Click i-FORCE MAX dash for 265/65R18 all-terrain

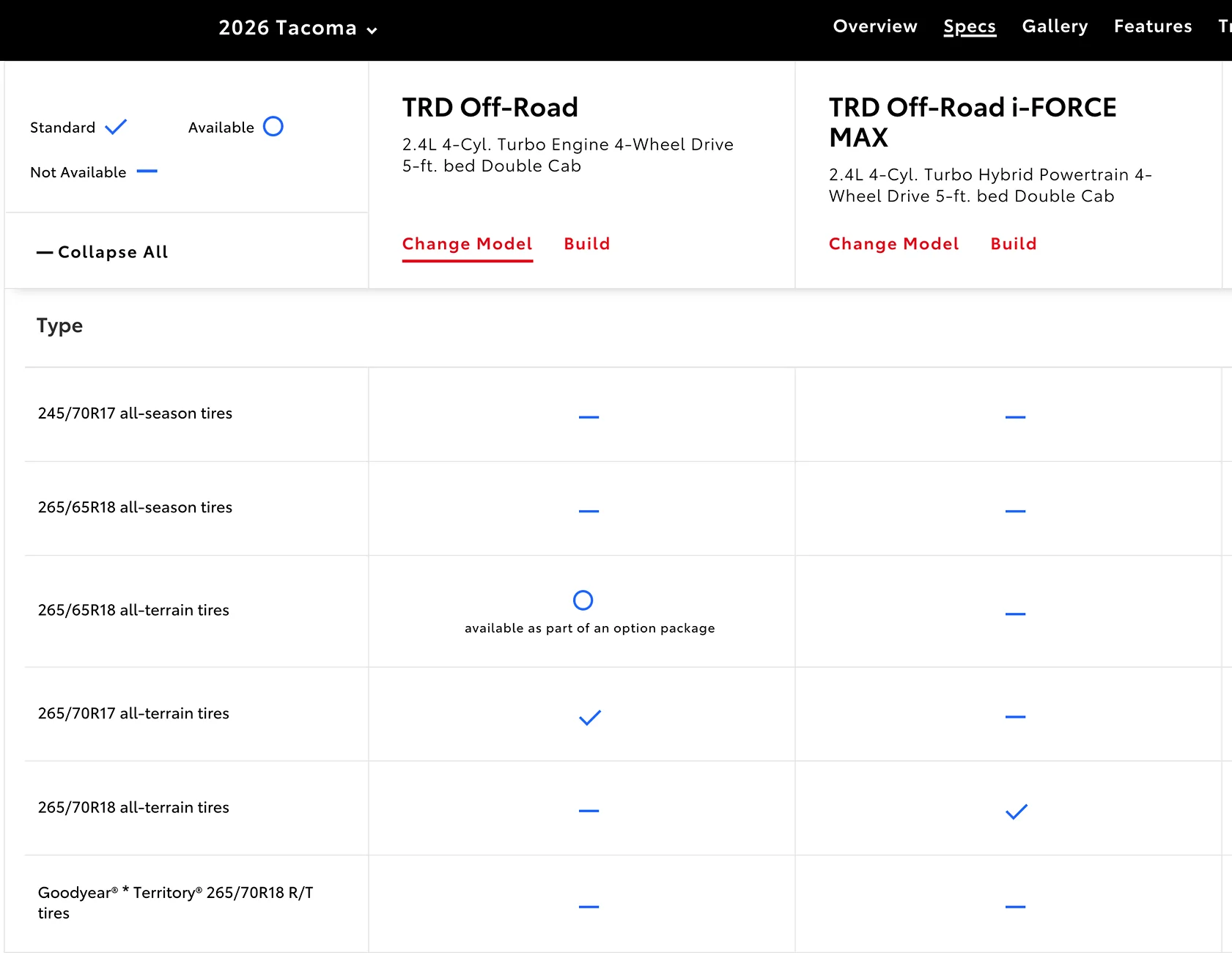(x=1015, y=614)
